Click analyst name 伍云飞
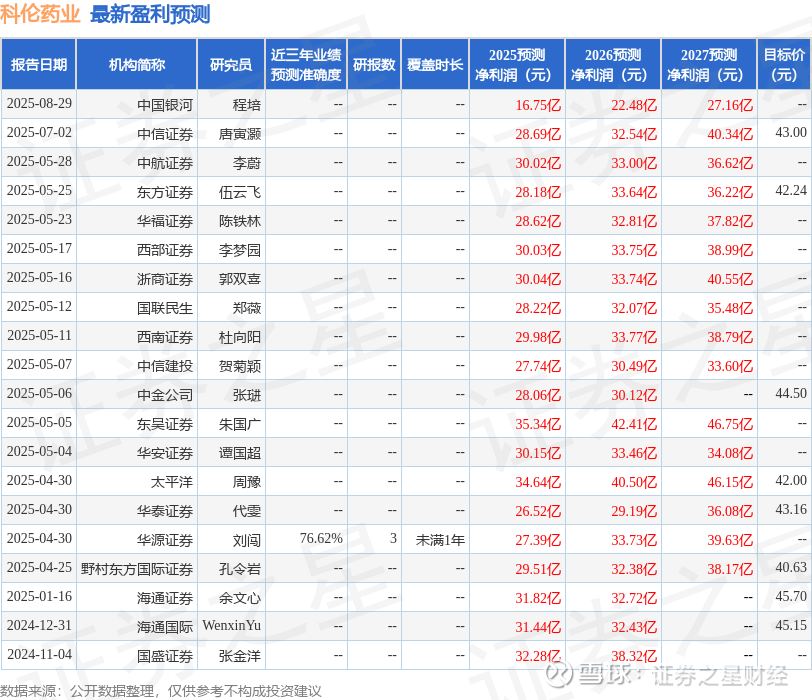 (240, 192)
